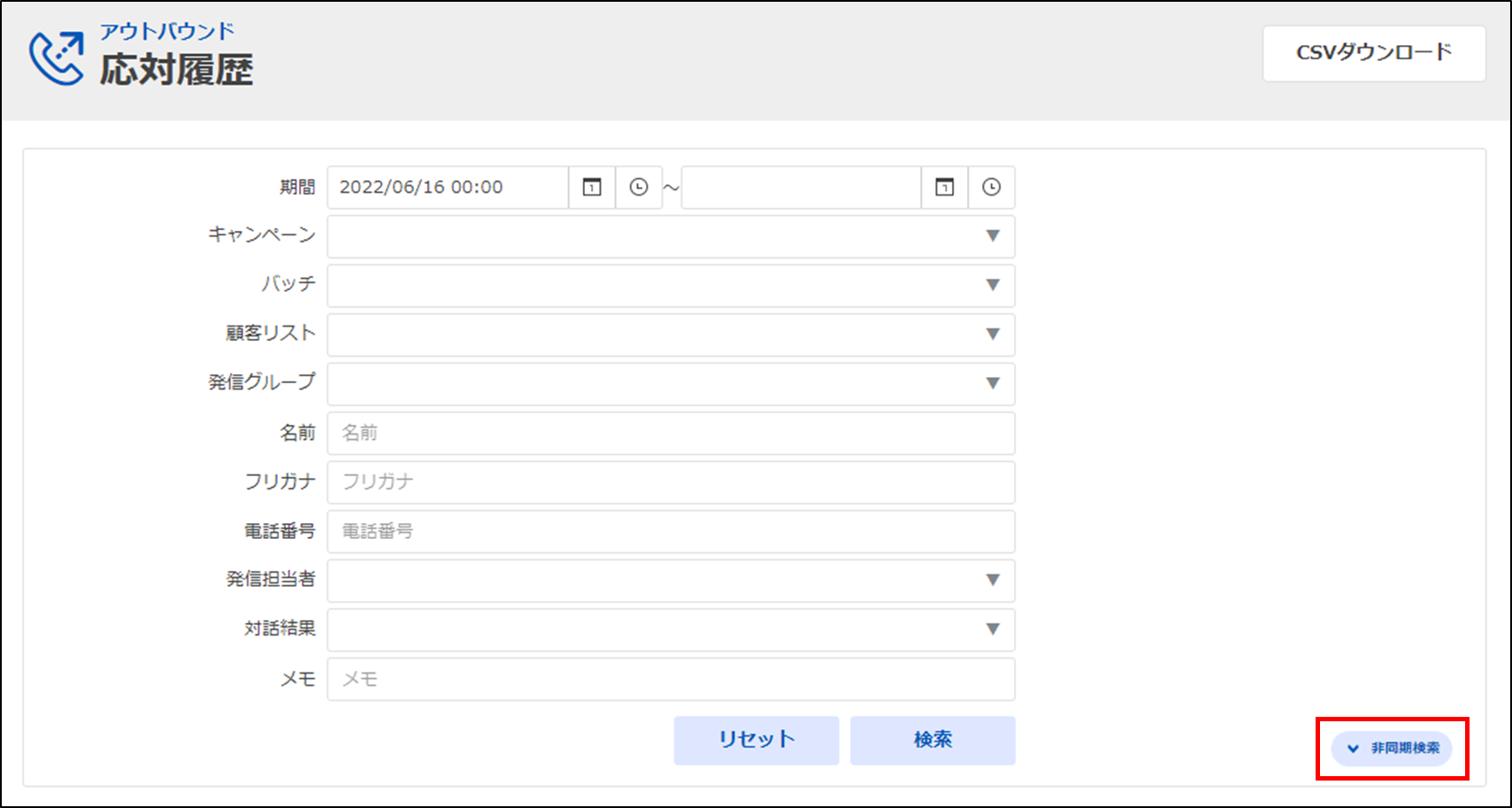Click the outbound phone icon in header
This screenshot has height=808, width=1512.
(x=57, y=58)
